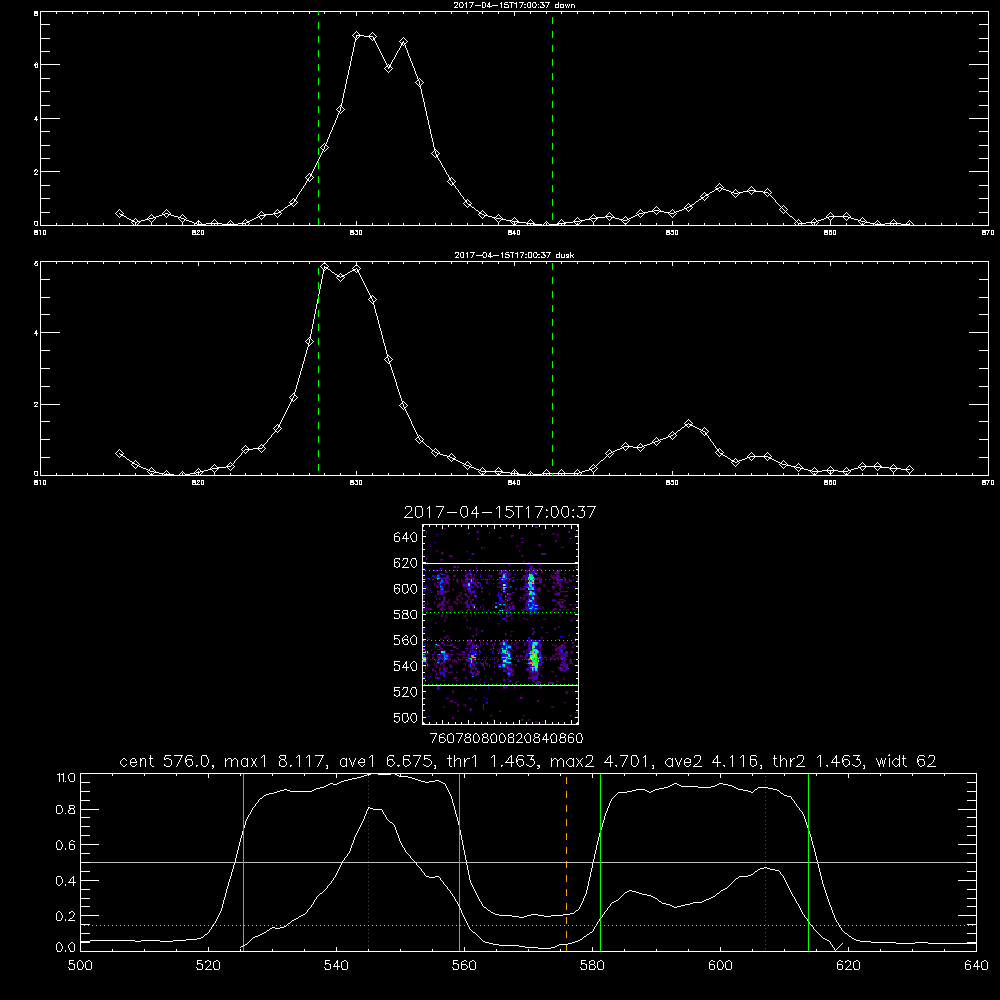Select the 'widt 62' value in stats line

click(906, 761)
